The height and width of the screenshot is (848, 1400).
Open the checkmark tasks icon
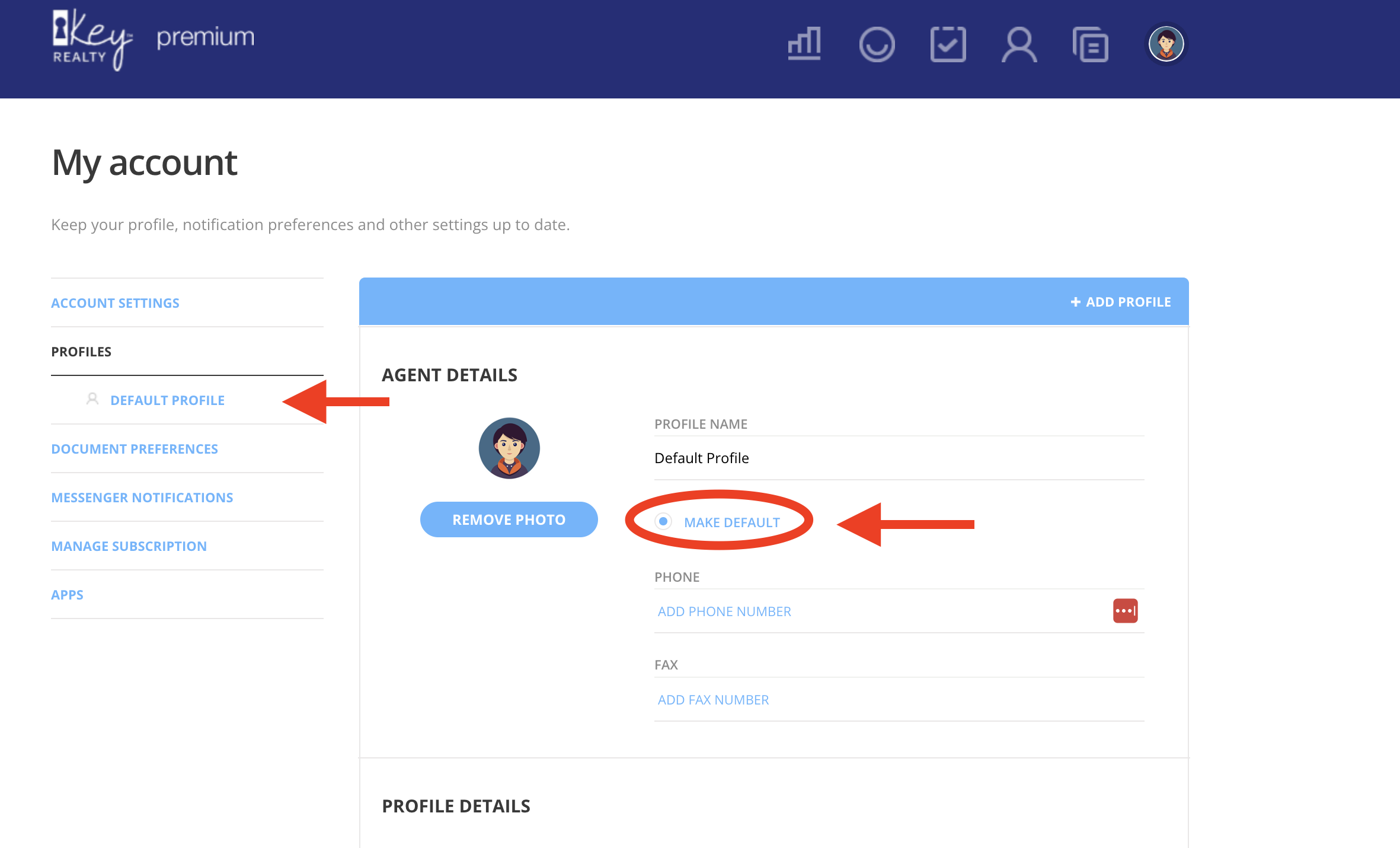tap(948, 44)
